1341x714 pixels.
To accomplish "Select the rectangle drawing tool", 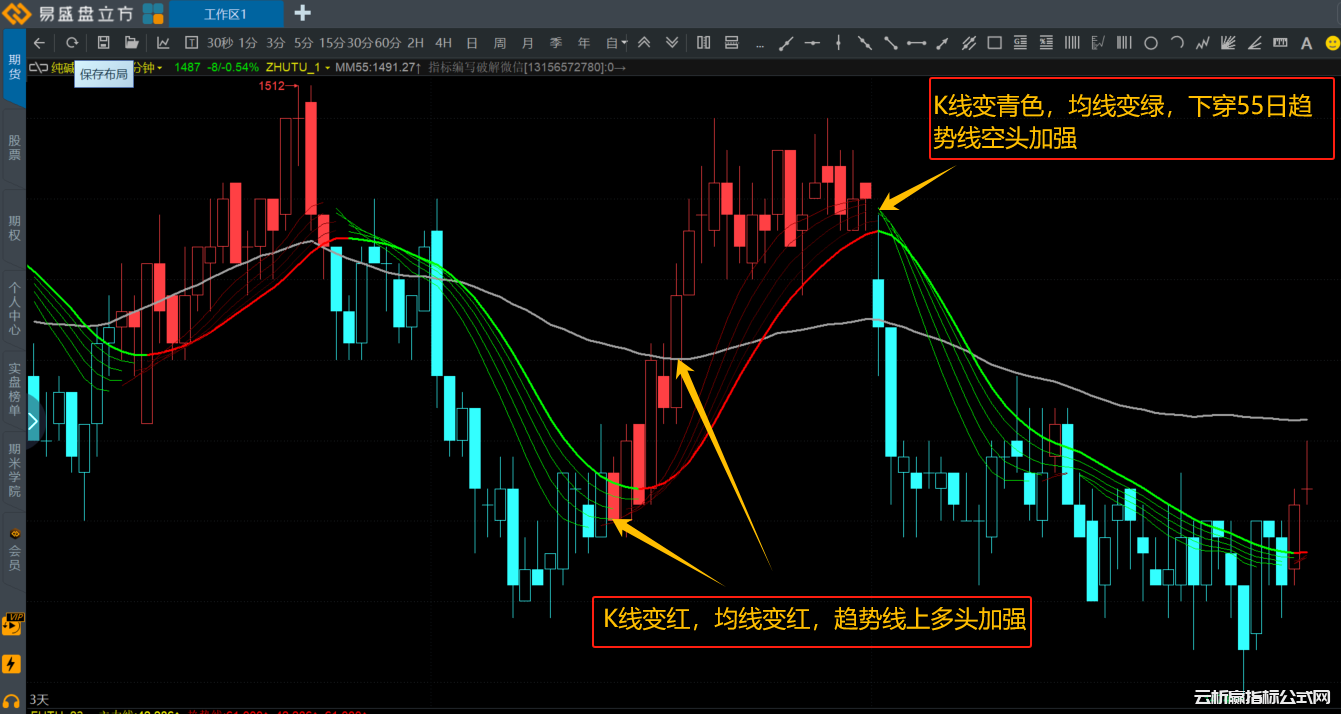I will [x=994, y=43].
